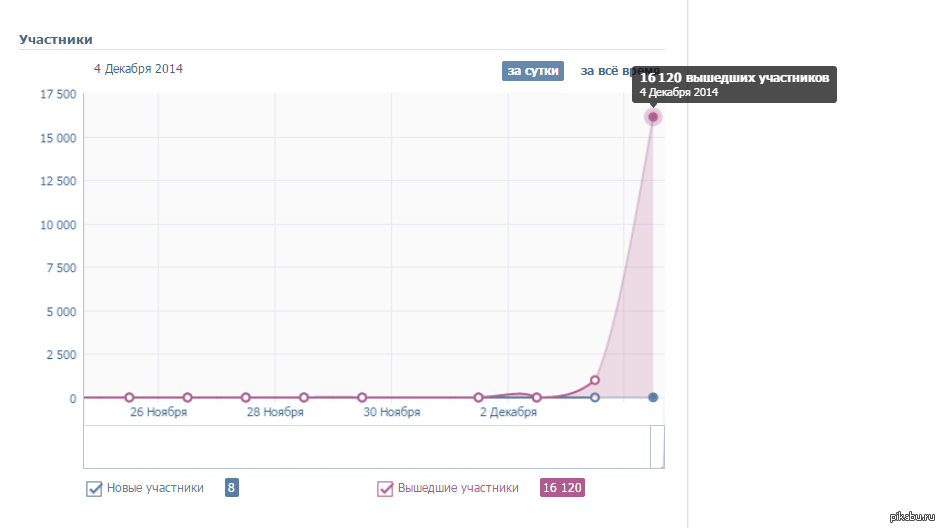Click the highlighted peak point at 16 120
This screenshot has height=528, width=940.
653,117
